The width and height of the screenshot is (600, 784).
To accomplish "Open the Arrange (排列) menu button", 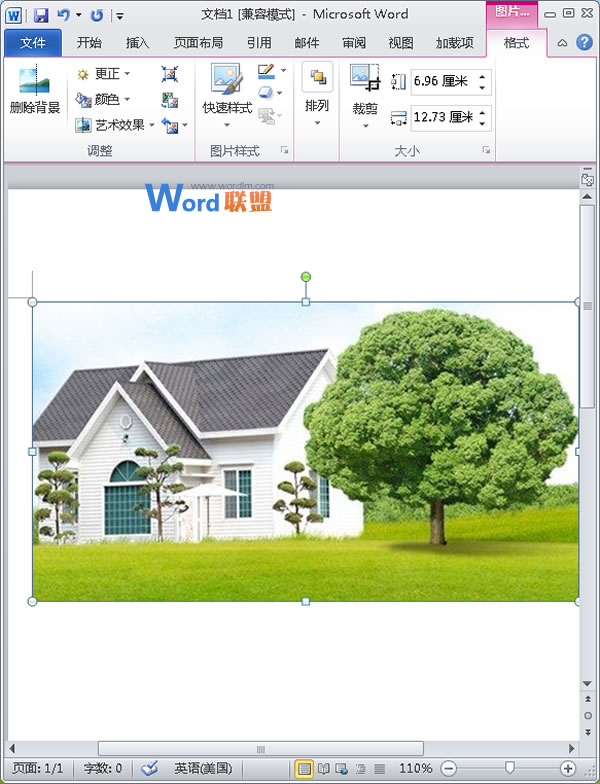I will click(317, 94).
